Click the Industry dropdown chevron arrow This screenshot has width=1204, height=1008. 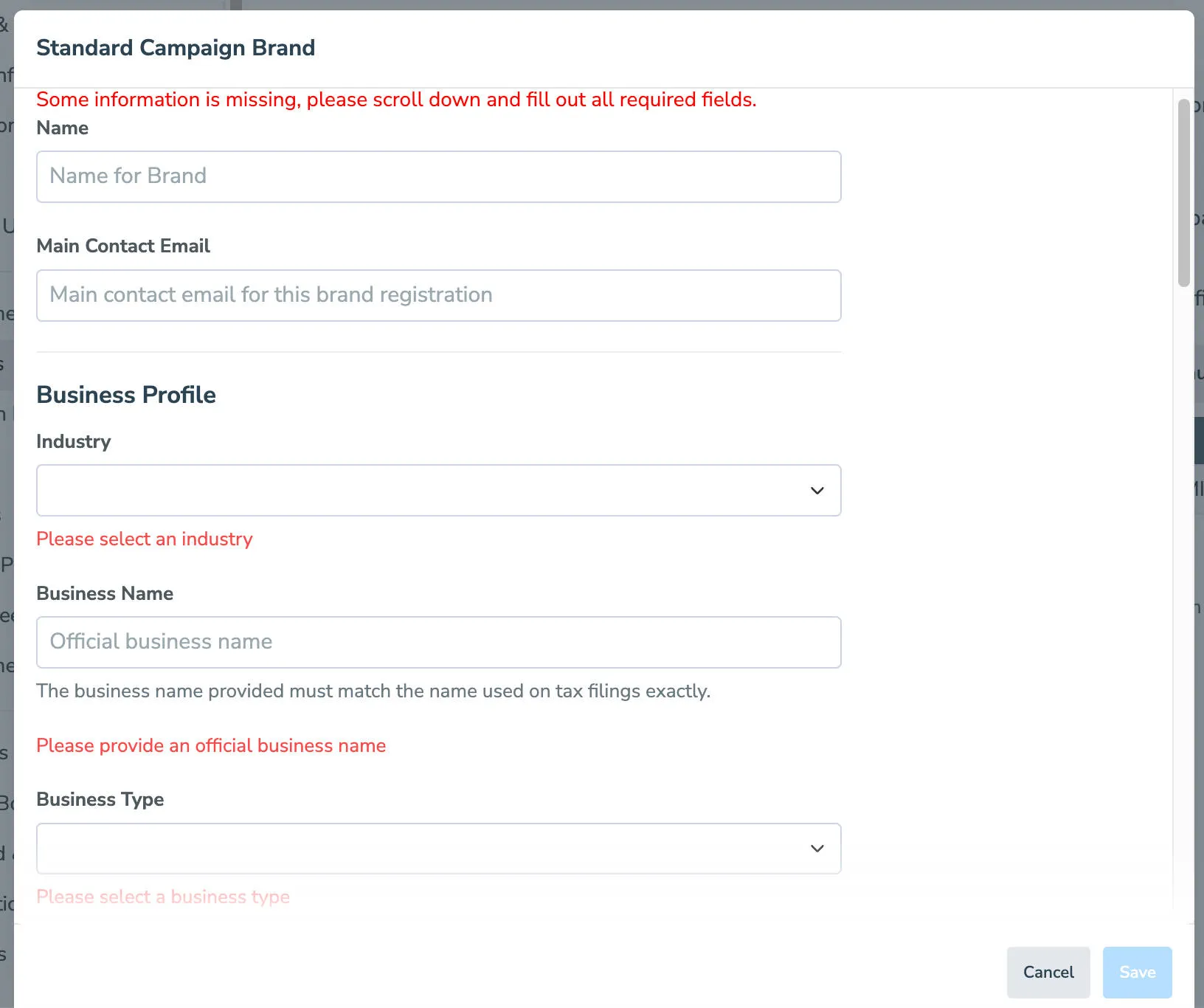[x=817, y=491]
